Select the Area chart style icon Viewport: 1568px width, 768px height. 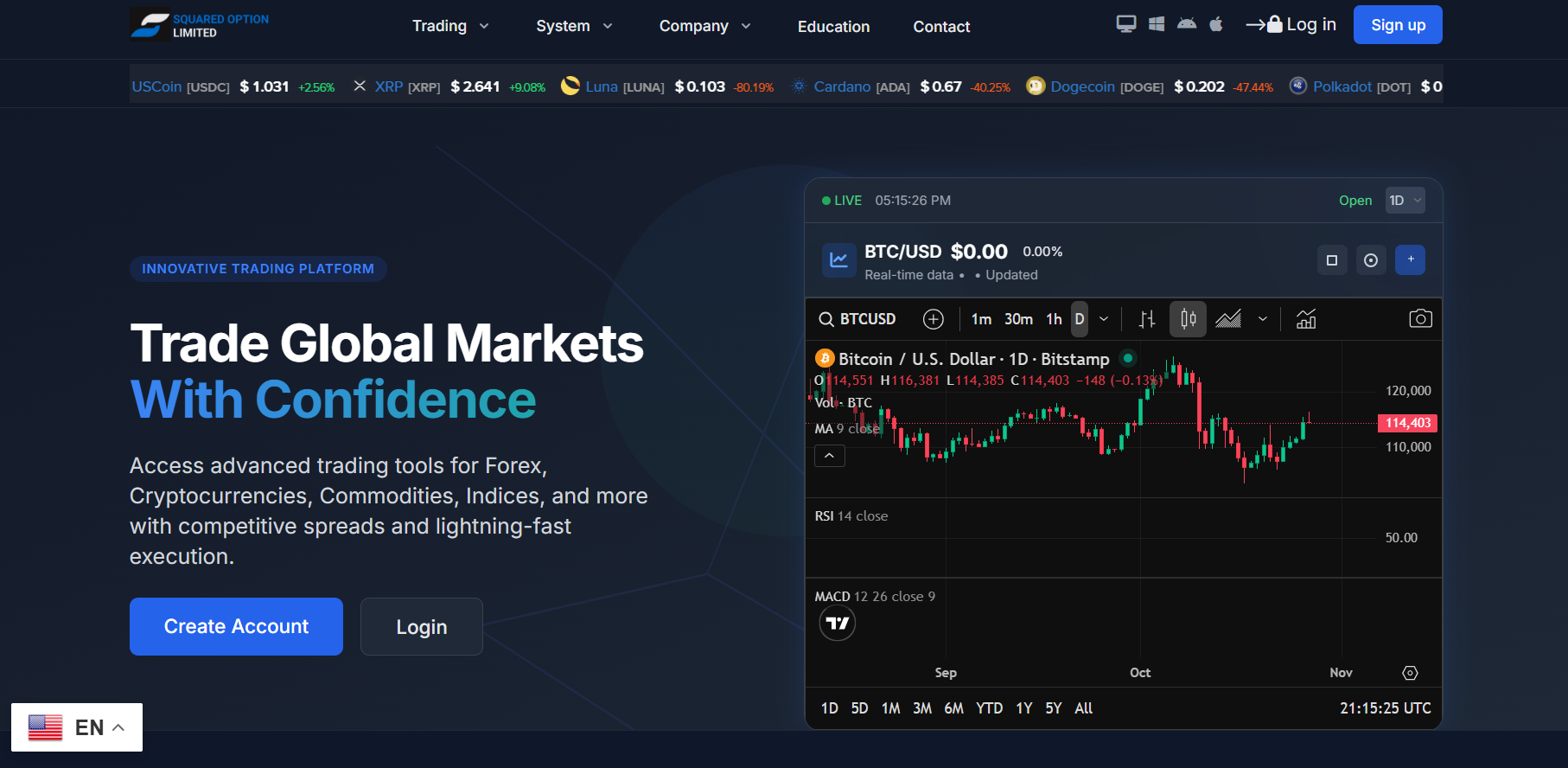pos(1228,319)
